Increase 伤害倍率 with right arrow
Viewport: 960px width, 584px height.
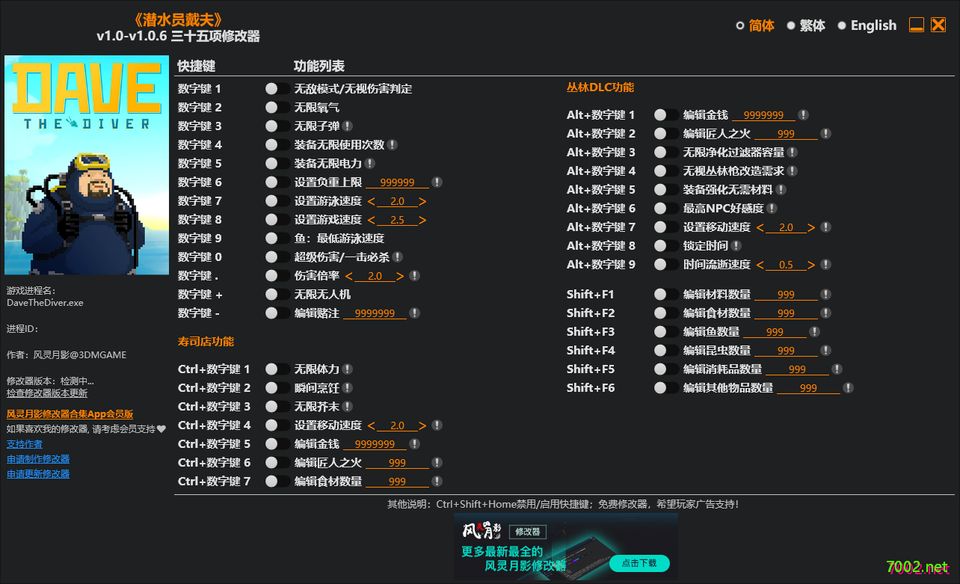click(x=400, y=276)
